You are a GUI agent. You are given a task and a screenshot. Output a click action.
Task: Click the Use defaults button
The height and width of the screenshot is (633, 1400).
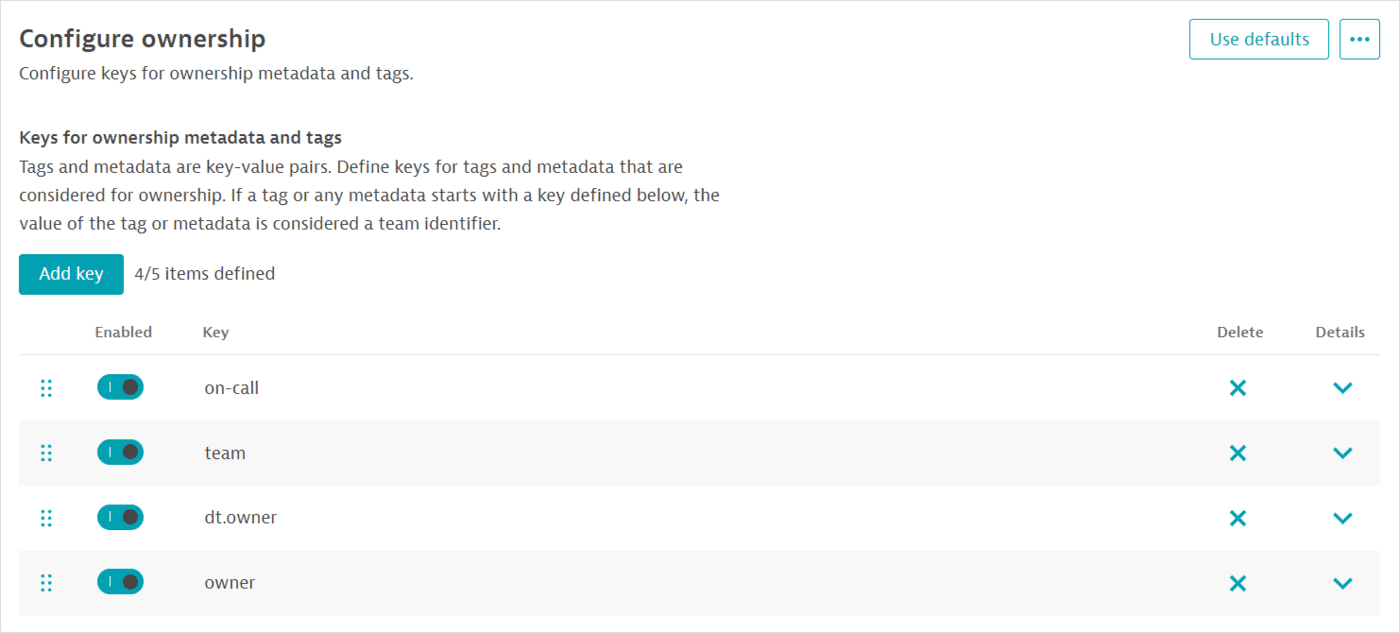pyautogui.click(x=1258, y=39)
